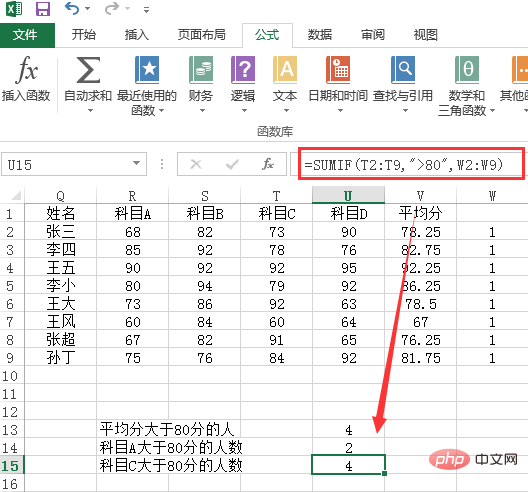Select column header Q
528x492 pixels.
[x=61, y=195]
